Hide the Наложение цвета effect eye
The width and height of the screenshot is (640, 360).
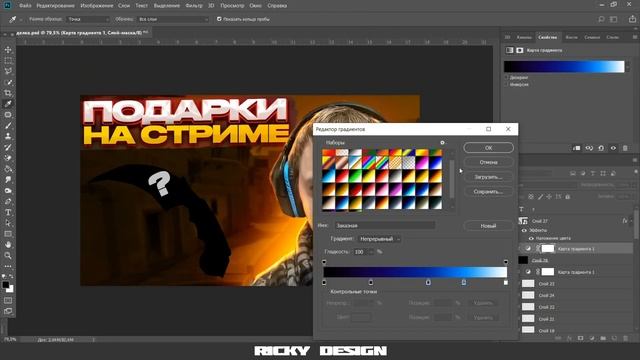point(531,238)
